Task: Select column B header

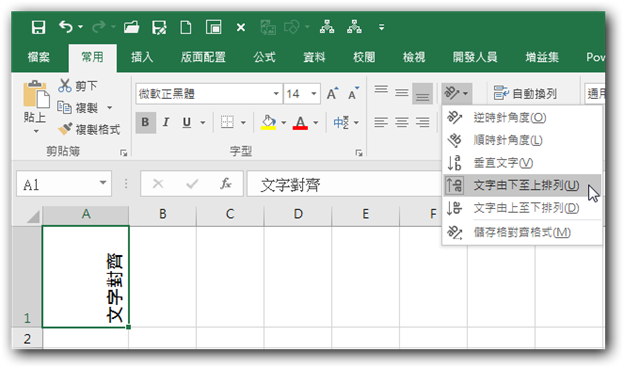Action: coord(162,214)
